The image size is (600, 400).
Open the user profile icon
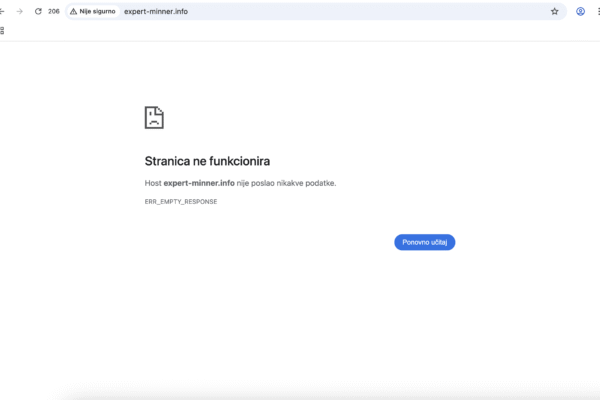(580, 11)
